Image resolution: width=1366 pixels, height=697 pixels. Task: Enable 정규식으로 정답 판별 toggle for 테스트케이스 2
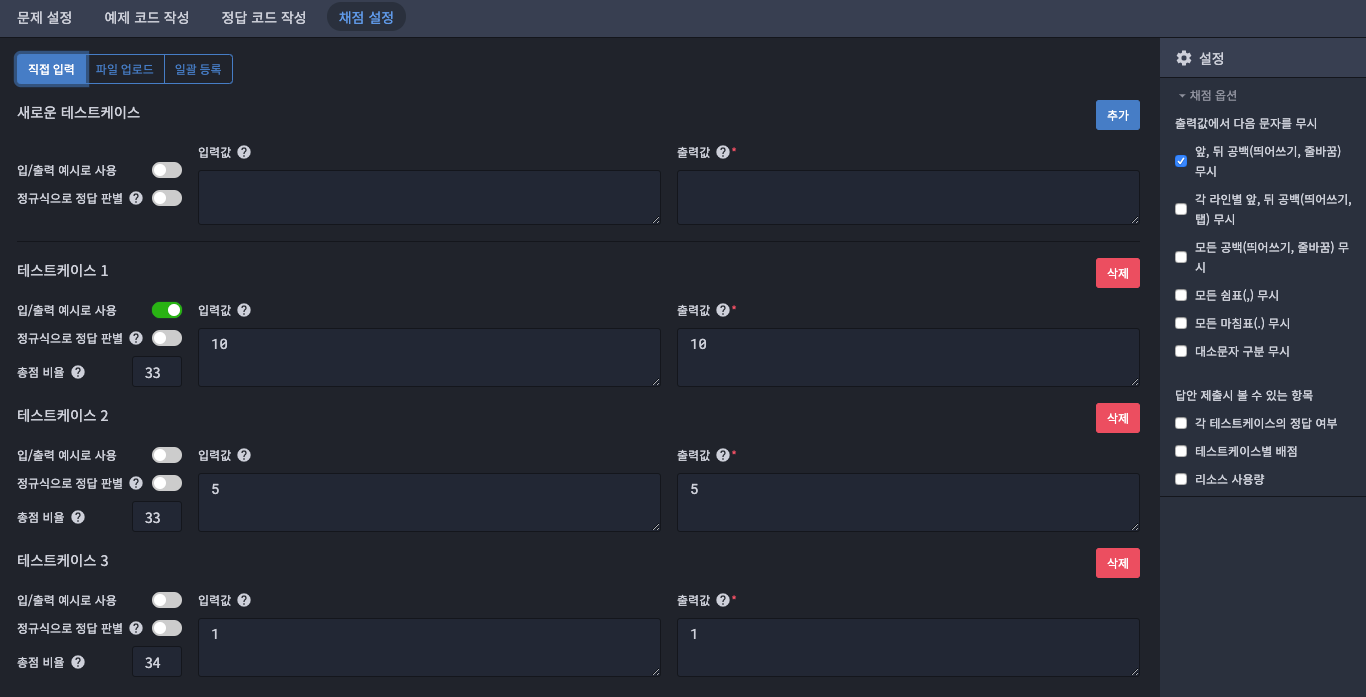[167, 483]
